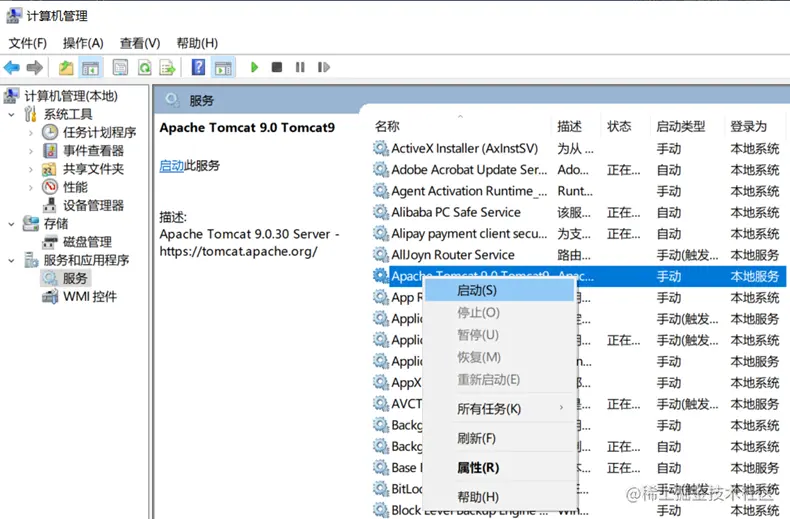
Task: Sort by the 描述 column header
Action: click(x=569, y=126)
